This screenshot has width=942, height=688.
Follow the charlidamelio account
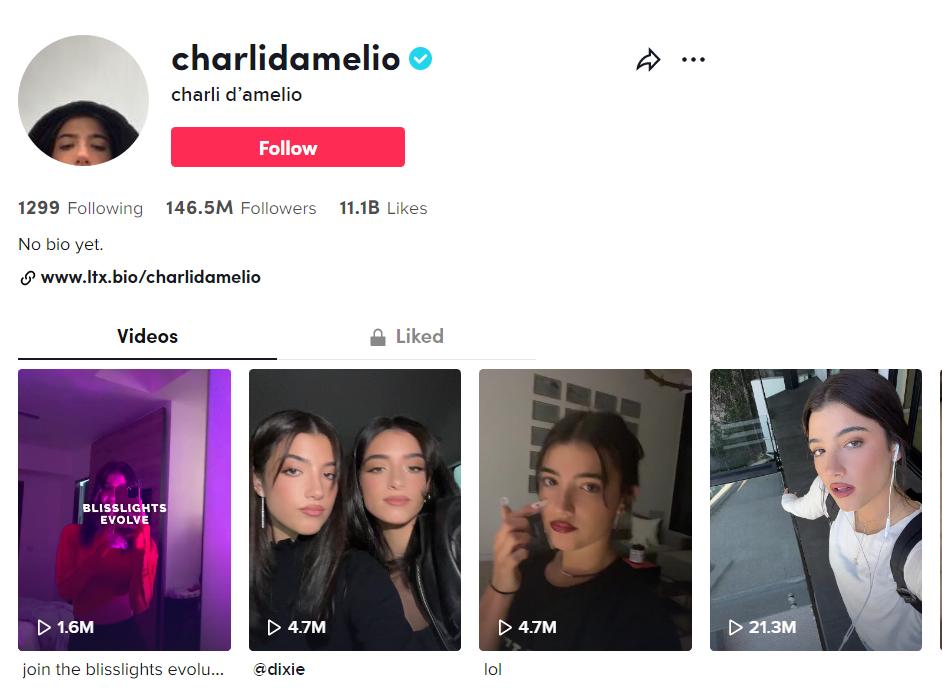coord(288,147)
